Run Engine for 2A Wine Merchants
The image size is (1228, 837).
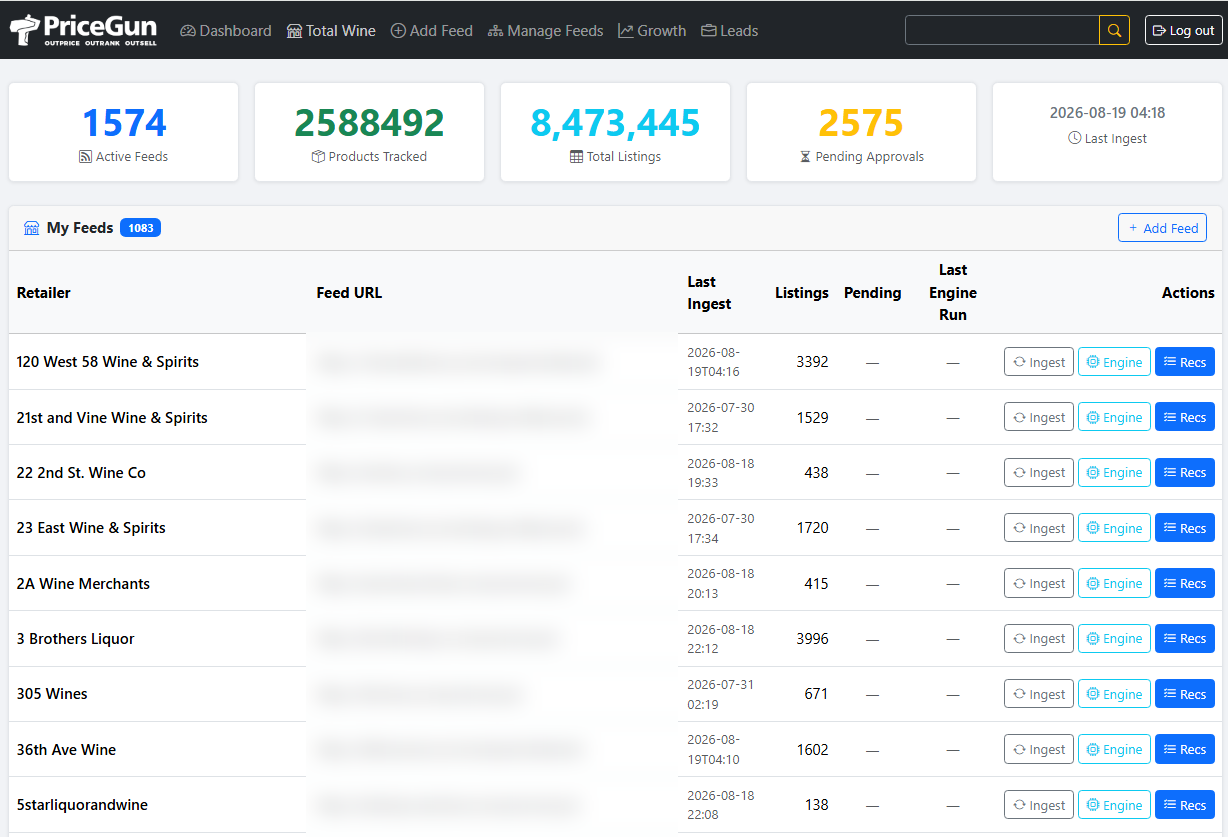1114,583
